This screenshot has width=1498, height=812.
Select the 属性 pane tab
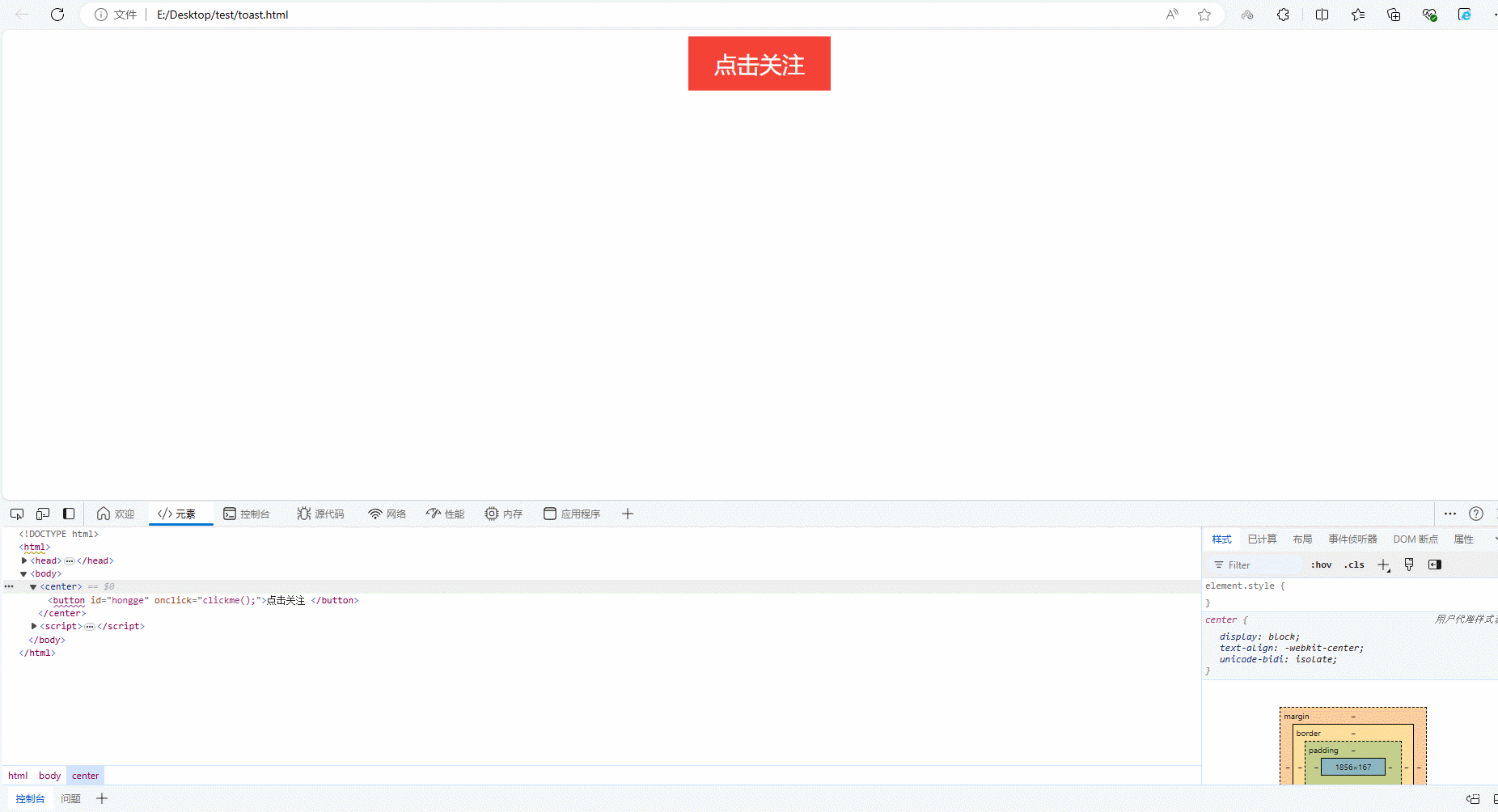(1463, 539)
